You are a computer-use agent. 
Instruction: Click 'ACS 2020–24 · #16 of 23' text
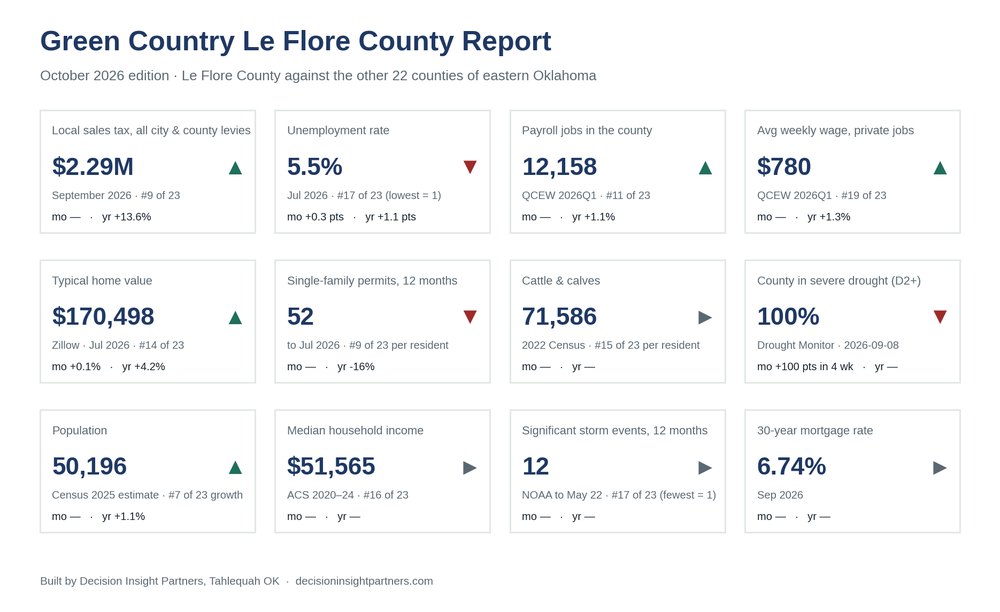point(348,495)
